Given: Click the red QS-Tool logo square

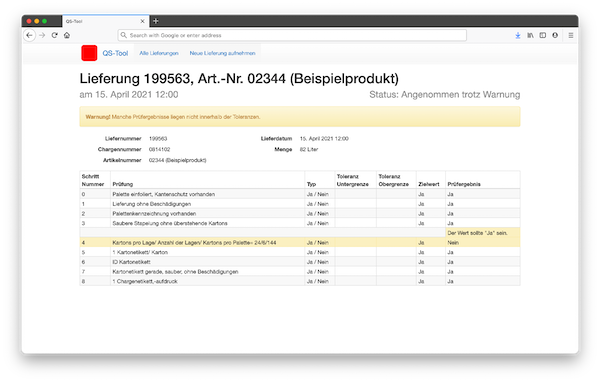Looking at the screenshot, I should point(89,53).
